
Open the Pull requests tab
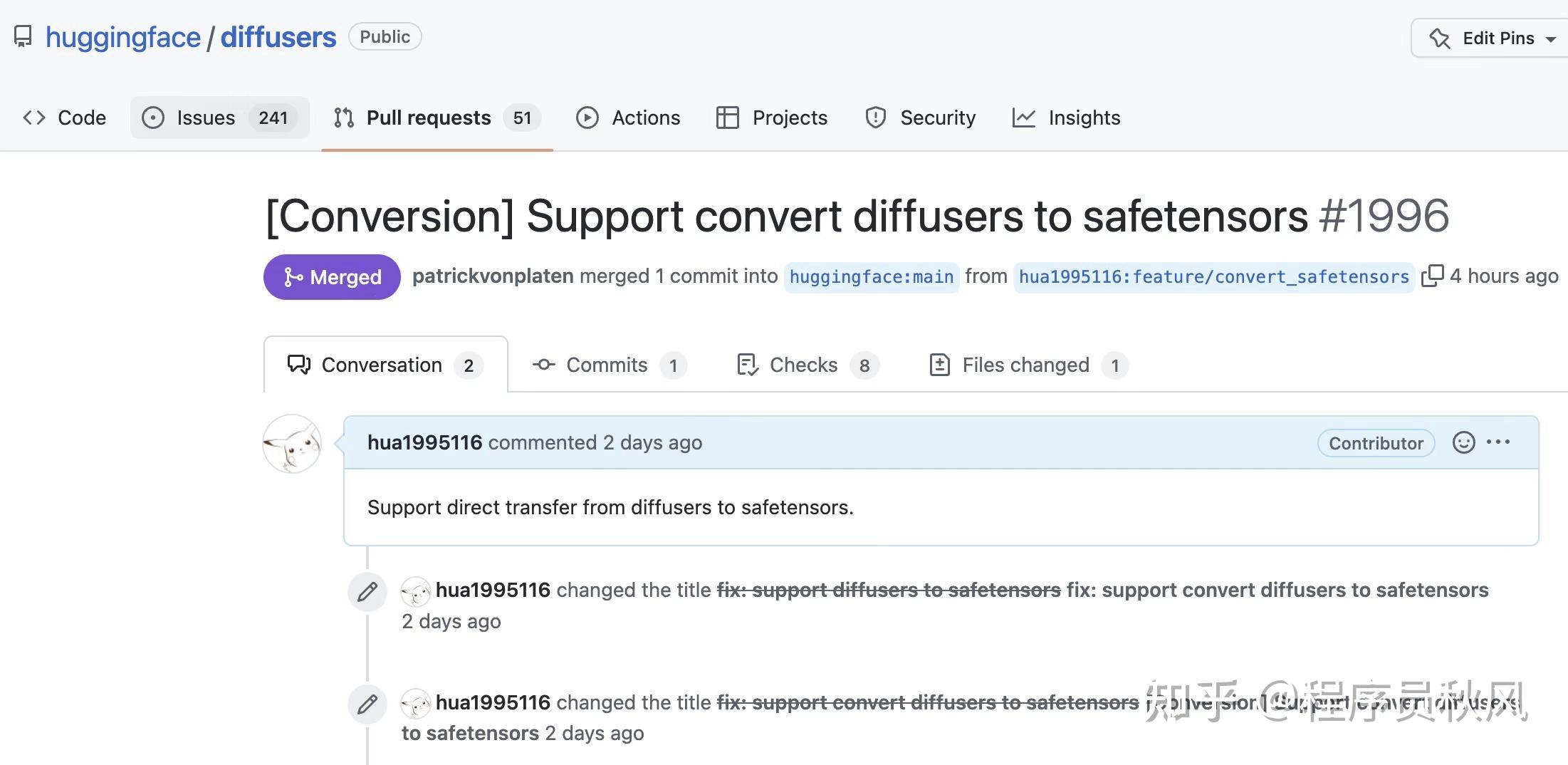437,118
